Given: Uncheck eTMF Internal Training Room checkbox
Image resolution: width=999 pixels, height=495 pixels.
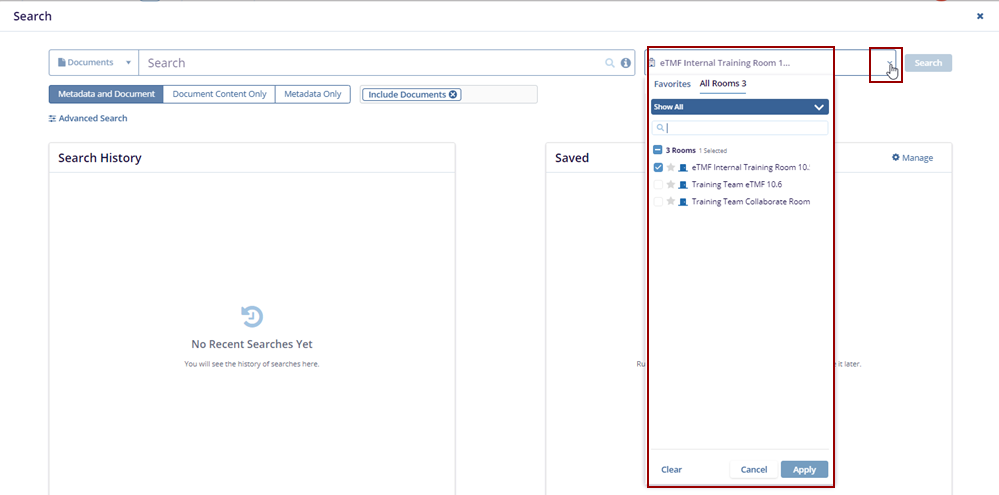Looking at the screenshot, I should [658, 167].
